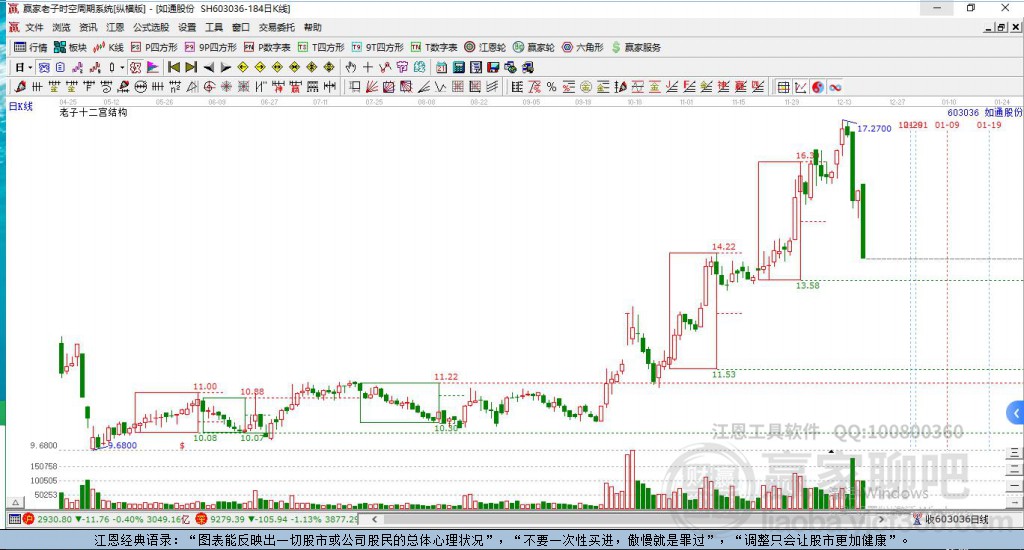1024x550 pixels.
Task: Click the blue side panel collapse arrow
Action: point(1016,413)
